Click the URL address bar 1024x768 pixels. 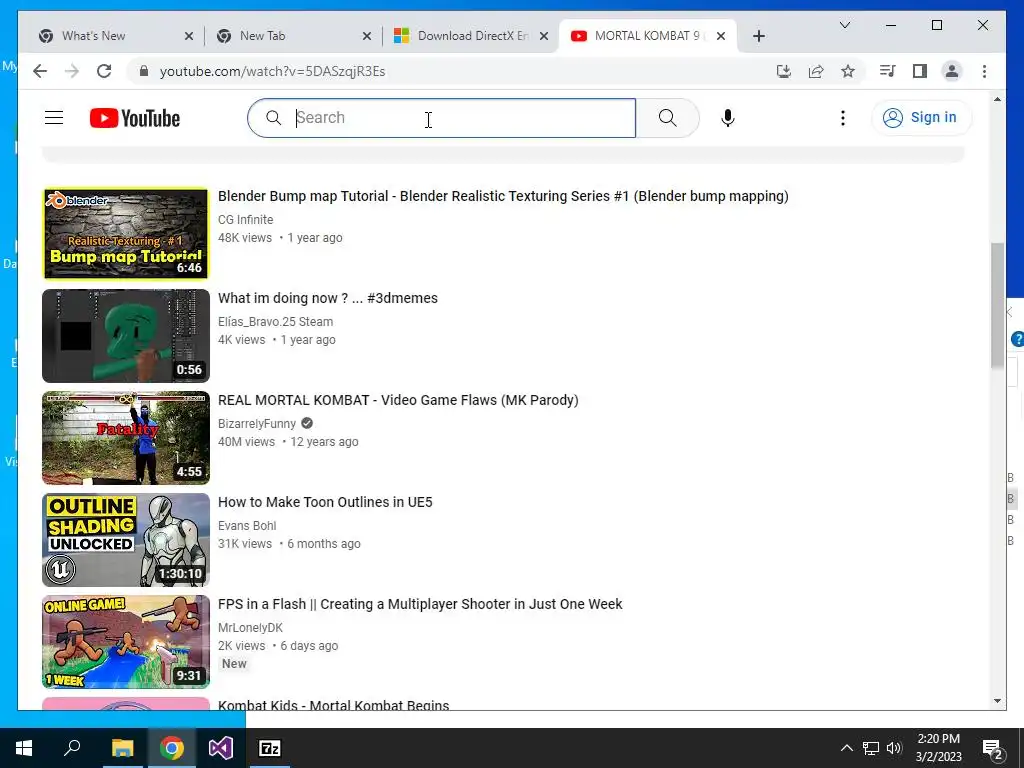coord(457,71)
